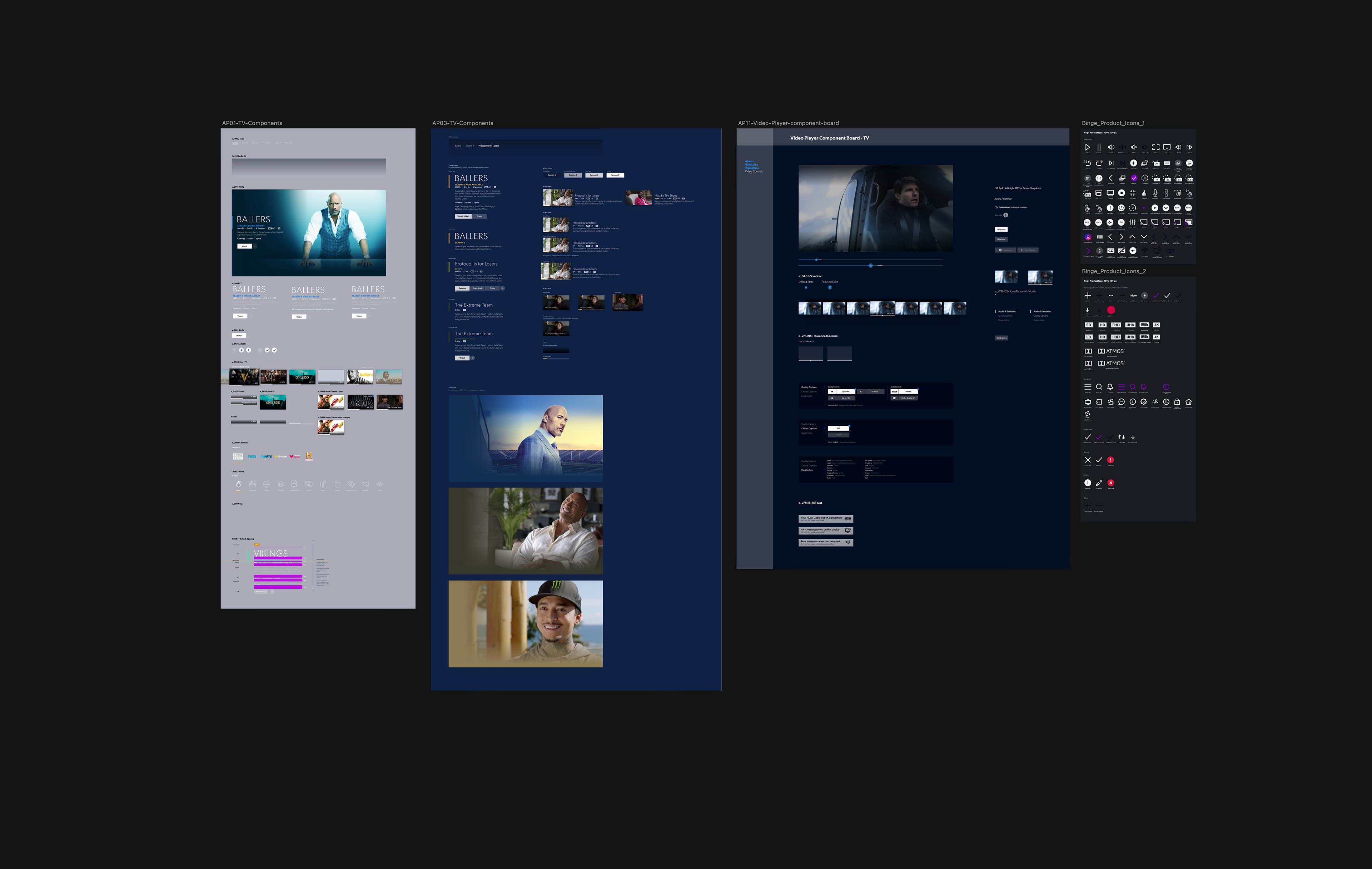Select the white X close icon under General
This screenshot has width=1372, height=869.
[1088, 460]
